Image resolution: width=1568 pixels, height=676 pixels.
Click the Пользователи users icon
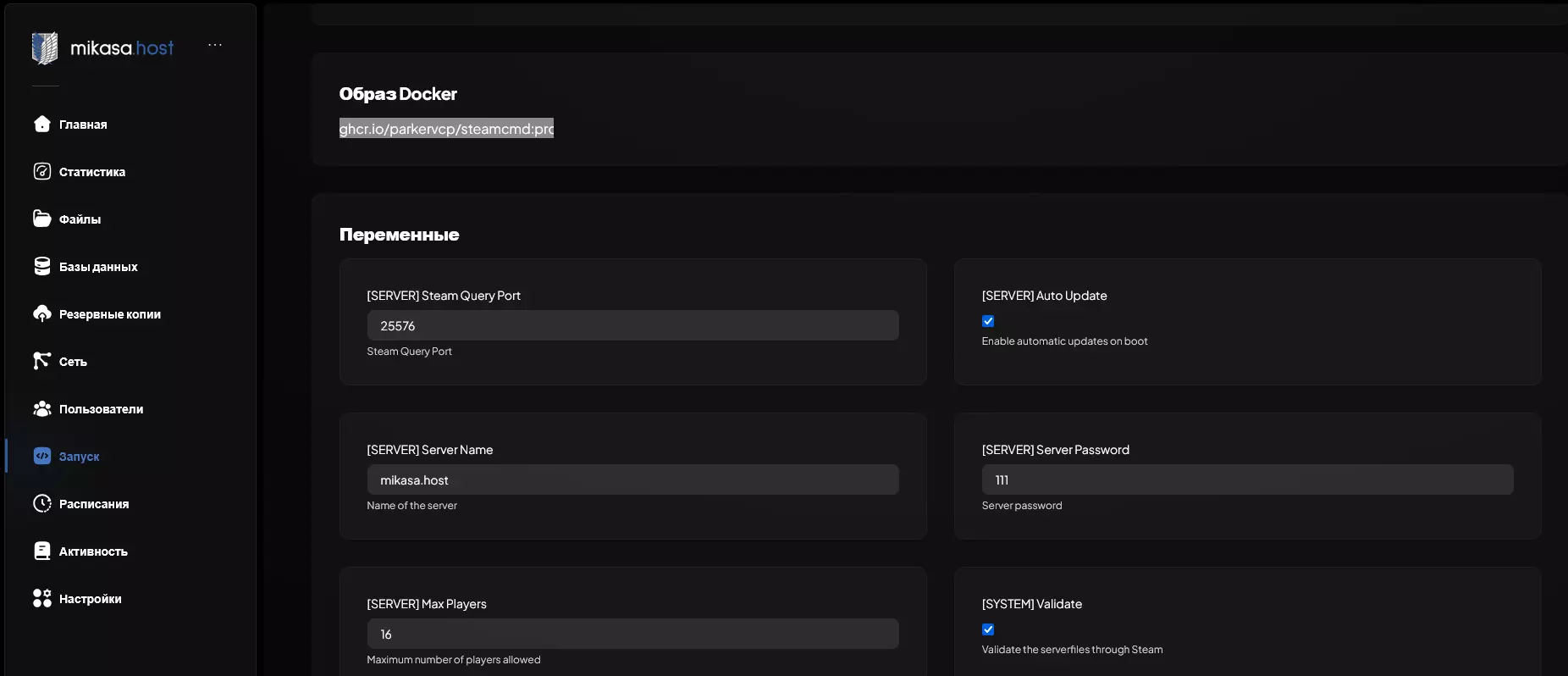[42, 409]
